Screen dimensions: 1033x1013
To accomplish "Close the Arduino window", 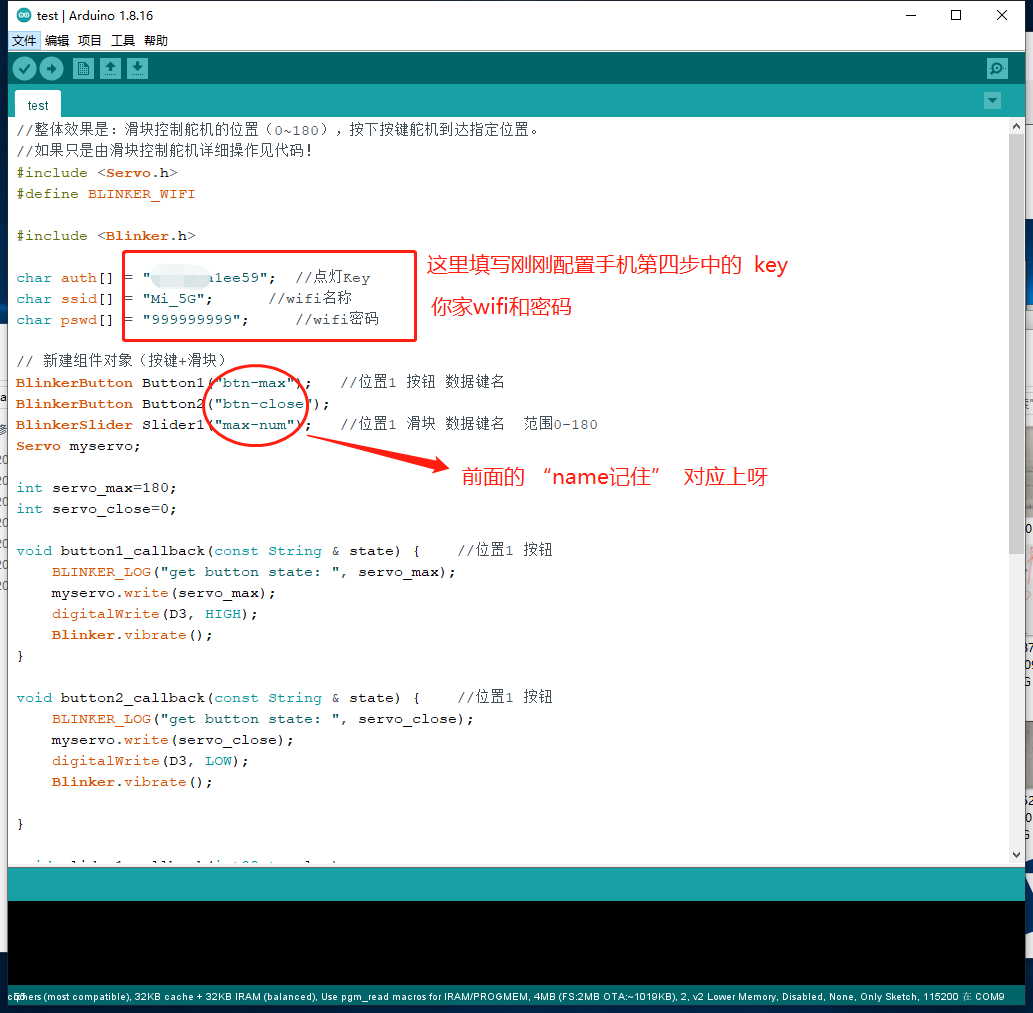I will (1002, 15).
